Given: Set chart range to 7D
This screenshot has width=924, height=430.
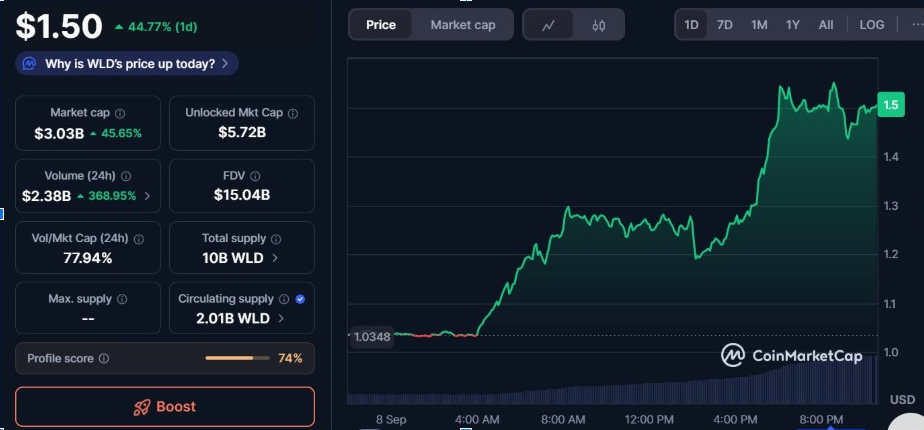Looking at the screenshot, I should (724, 25).
